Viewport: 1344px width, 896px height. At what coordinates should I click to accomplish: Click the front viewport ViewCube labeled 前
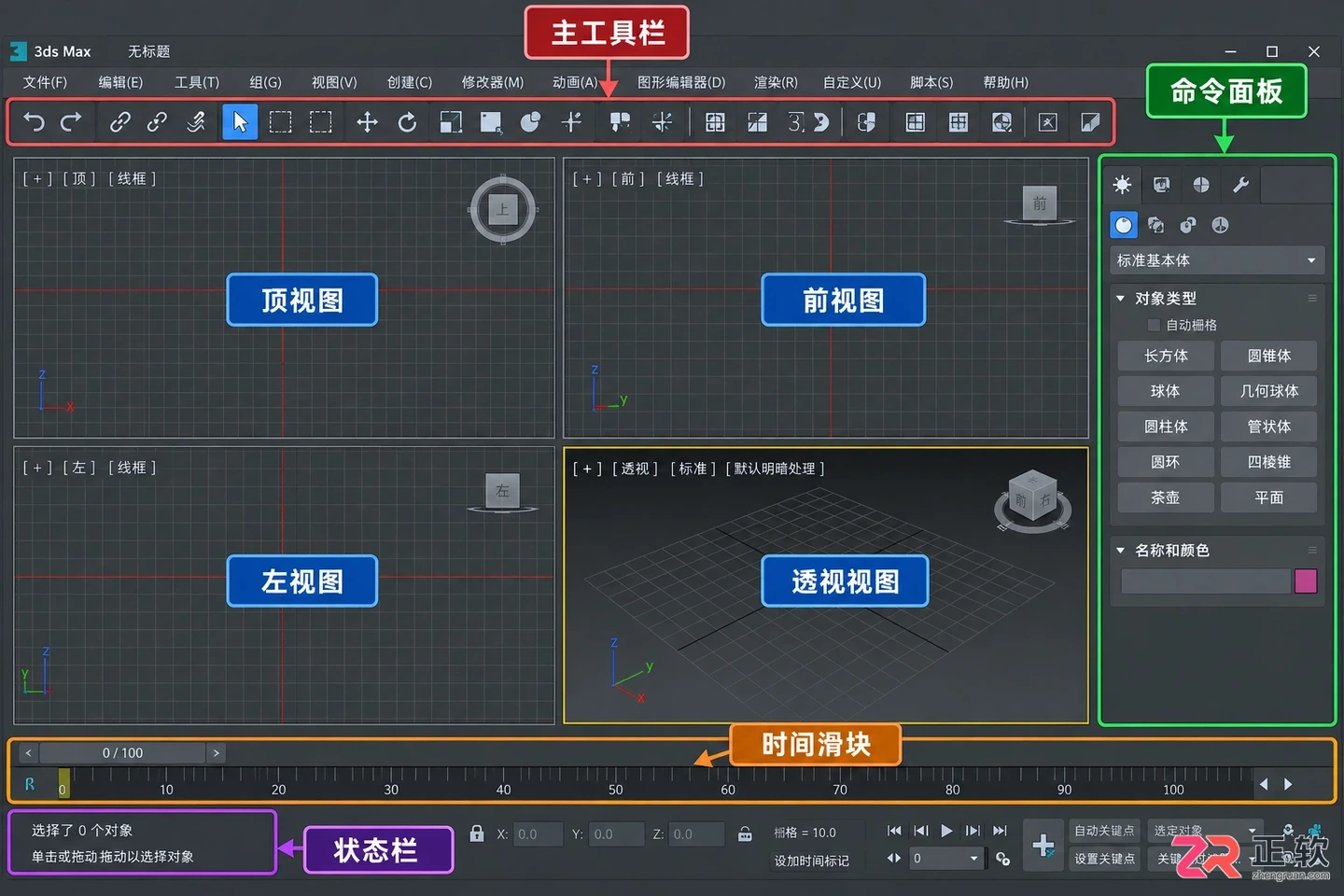click(1040, 203)
